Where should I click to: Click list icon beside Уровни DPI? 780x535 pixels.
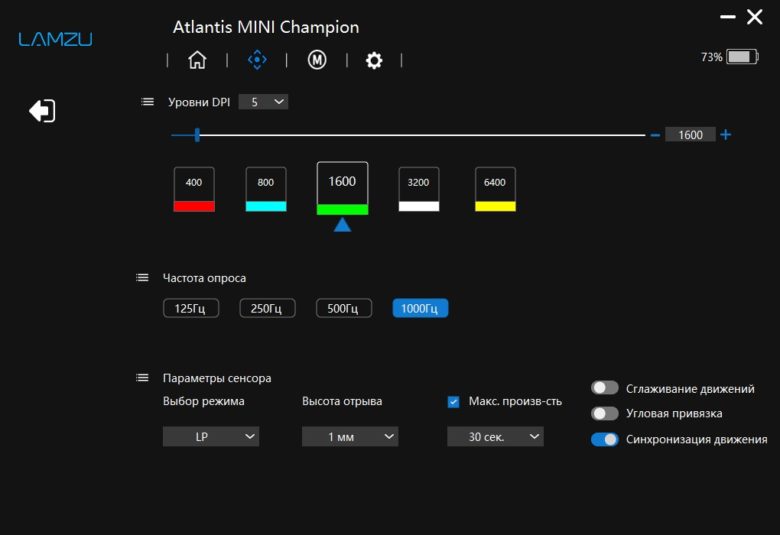point(147,102)
